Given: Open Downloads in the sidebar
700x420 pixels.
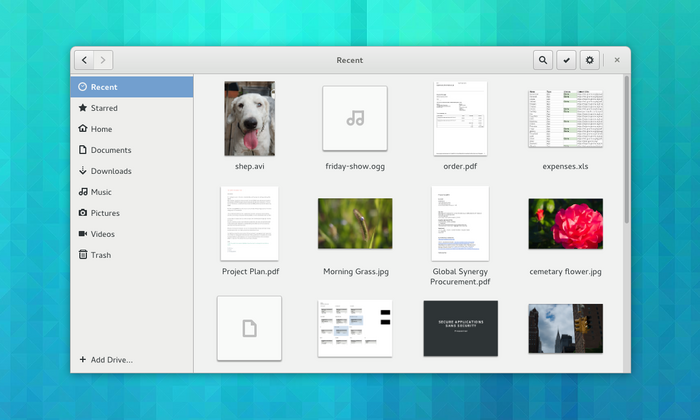Looking at the screenshot, I should (x=110, y=171).
